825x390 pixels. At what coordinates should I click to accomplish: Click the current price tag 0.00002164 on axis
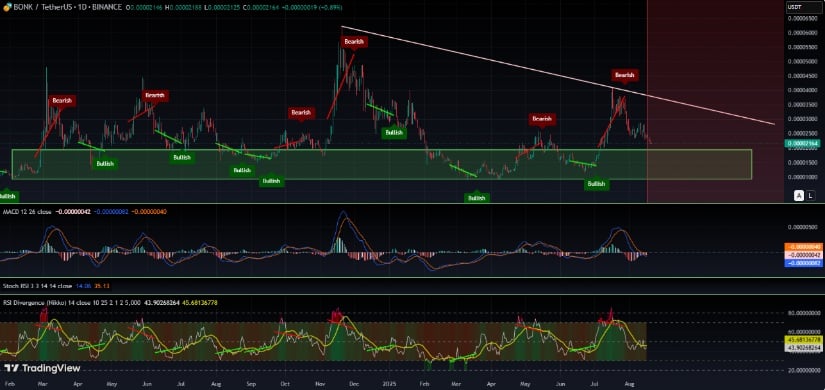(x=802, y=143)
